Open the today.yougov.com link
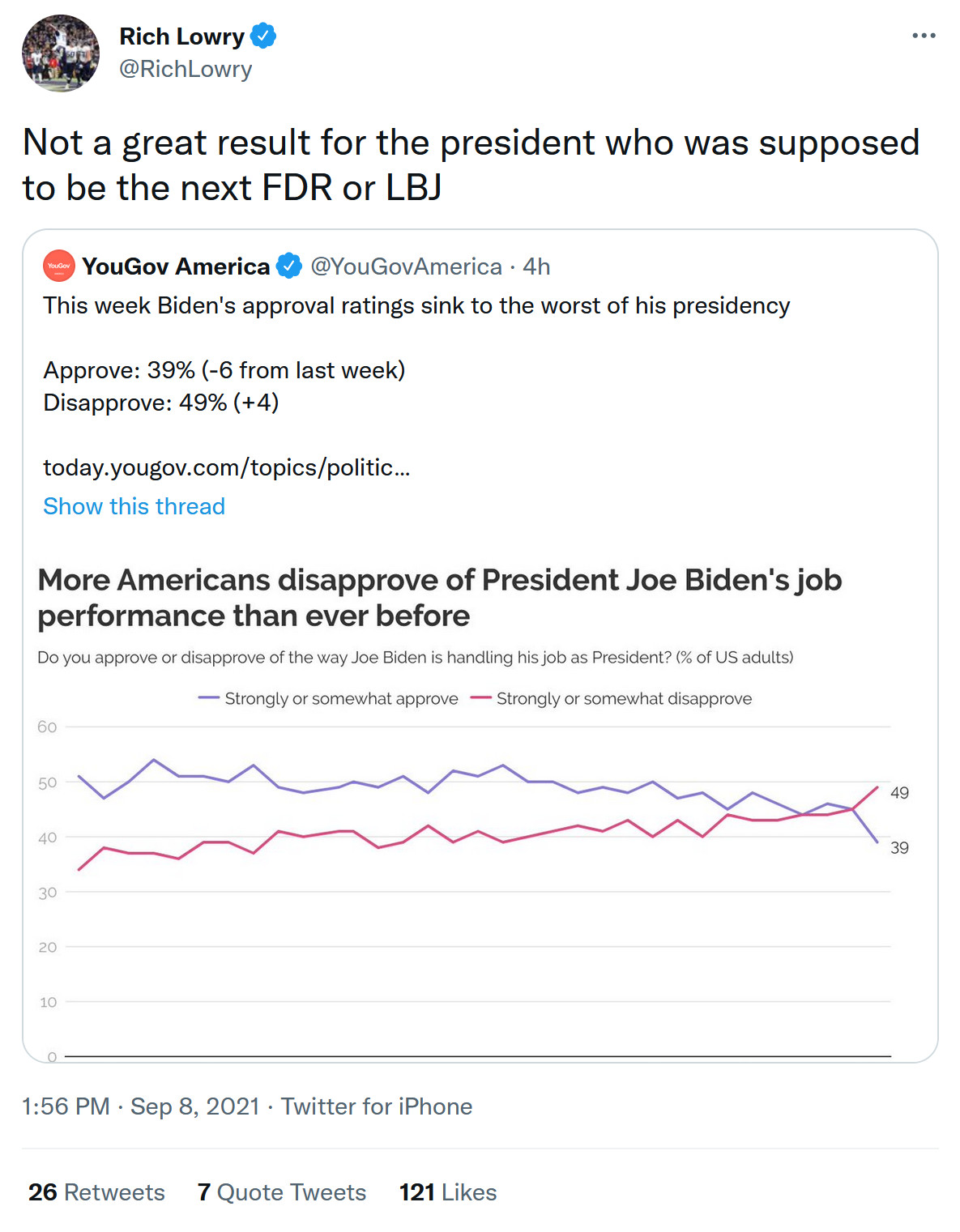This screenshot has width=960, height=1232. point(226,467)
